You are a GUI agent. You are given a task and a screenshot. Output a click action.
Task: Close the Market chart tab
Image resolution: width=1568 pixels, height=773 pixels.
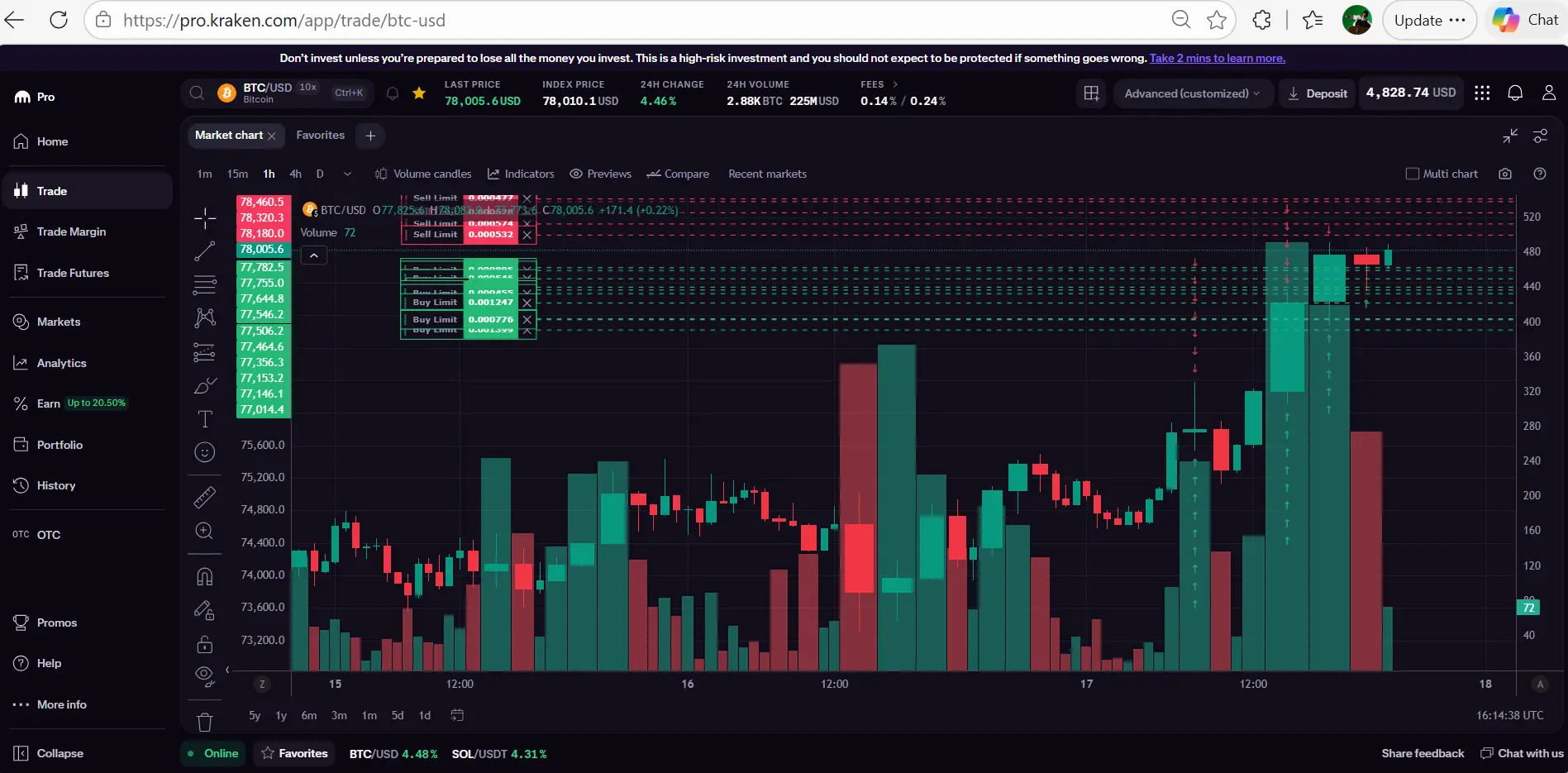(272, 136)
